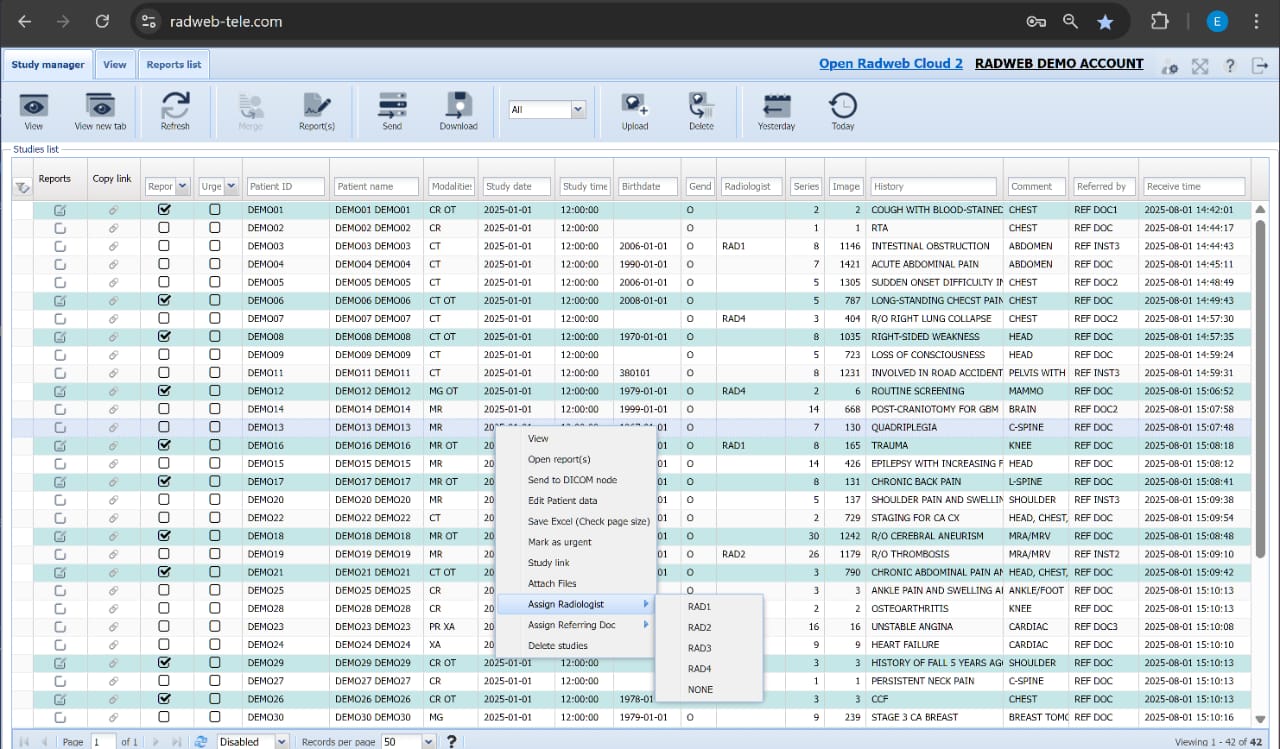Viewport: 1280px width, 749px height.
Task: Reload the browser page
Action: pos(101,21)
